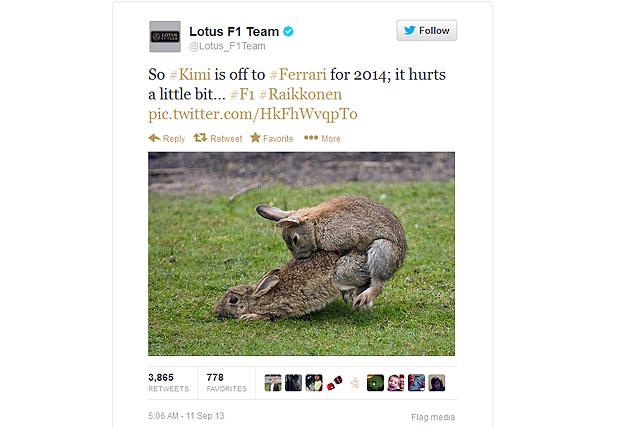Viewport: 640px width, 428px height.
Task: Open the More options dots
Action: click(x=311, y=138)
